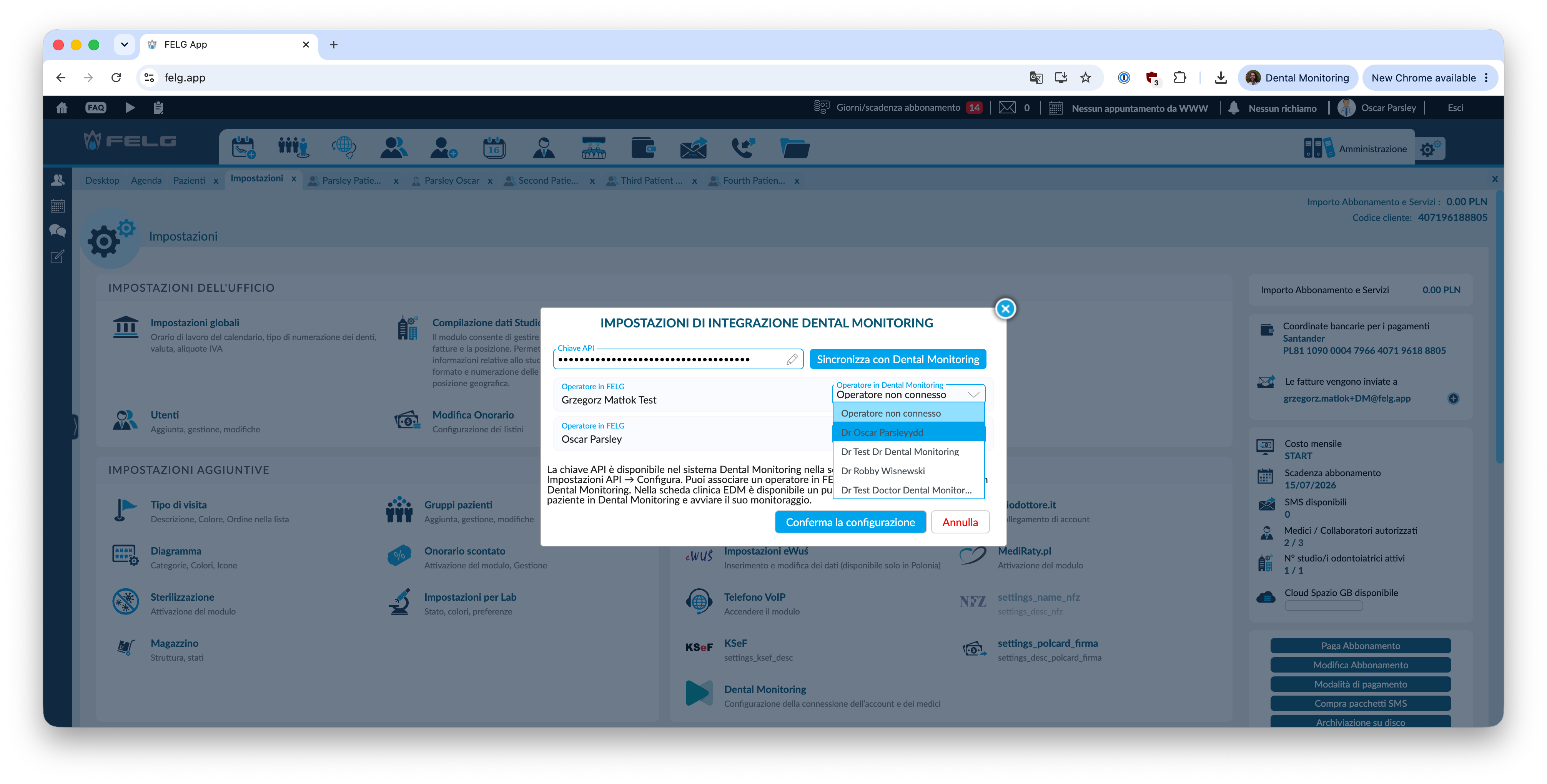This screenshot has width=1547, height=784.
Task: Switch to the Desktop tab
Action: coord(102,180)
